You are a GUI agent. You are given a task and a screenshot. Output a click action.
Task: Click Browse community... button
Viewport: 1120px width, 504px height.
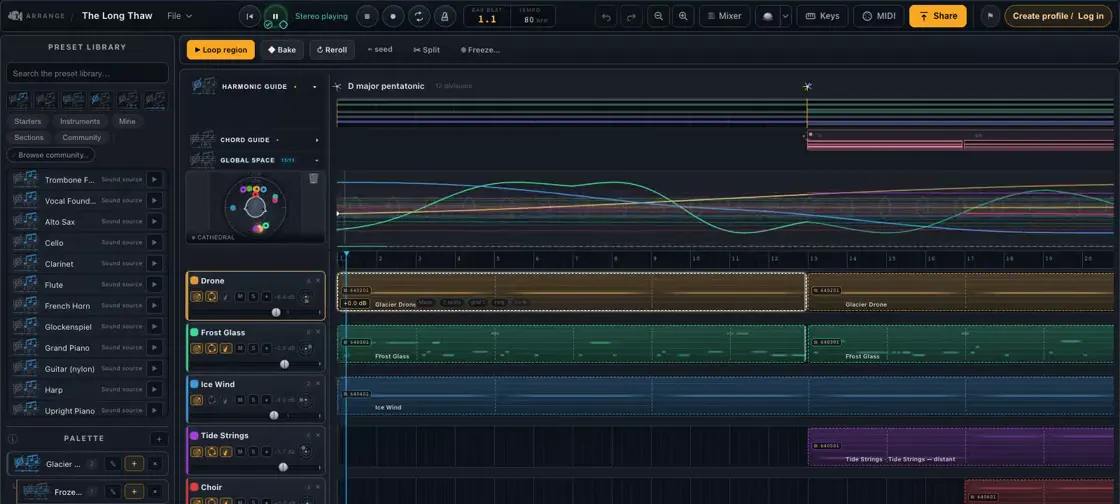coord(51,155)
